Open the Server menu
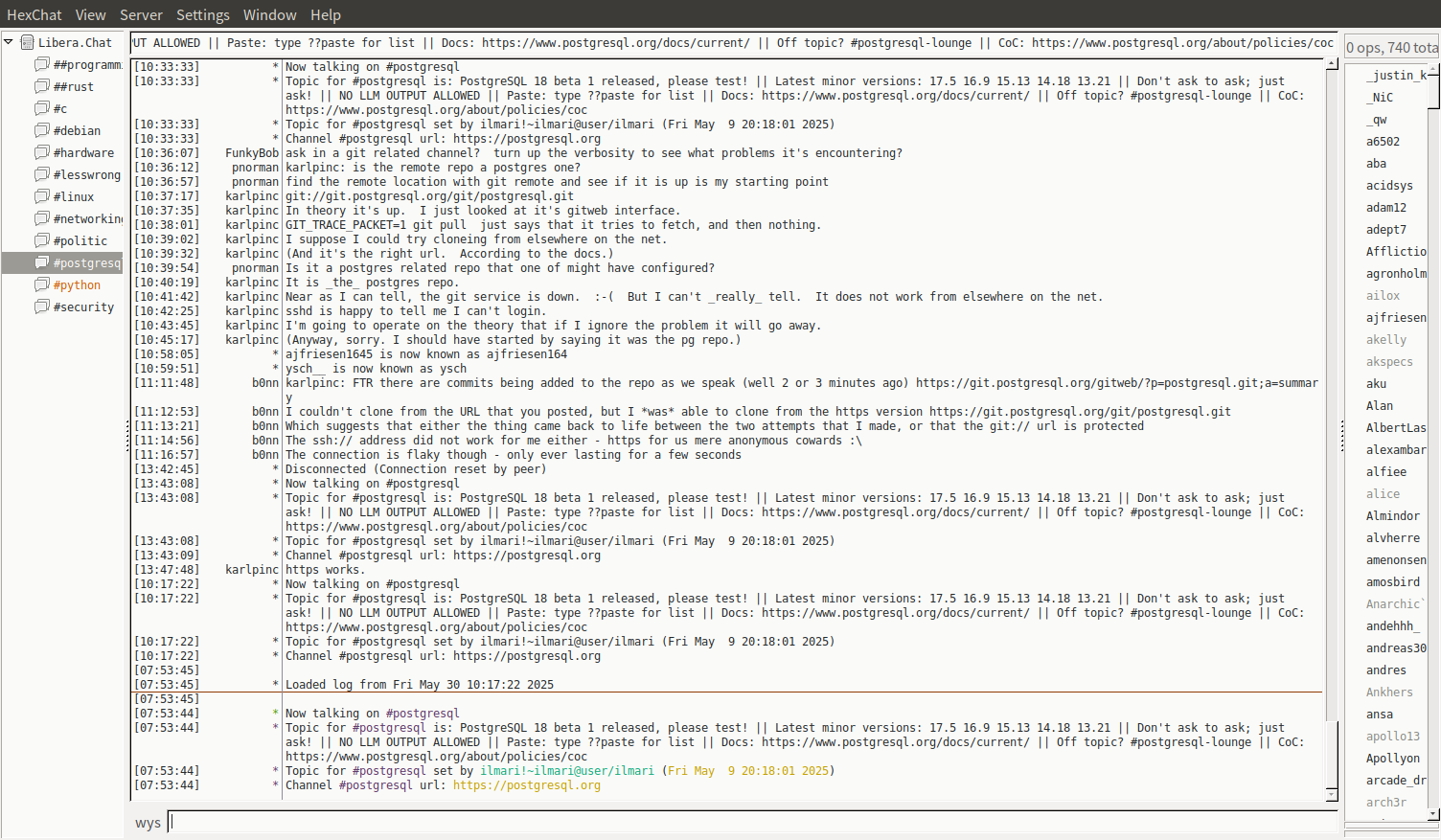This screenshot has width=1441, height=840. pos(141,14)
